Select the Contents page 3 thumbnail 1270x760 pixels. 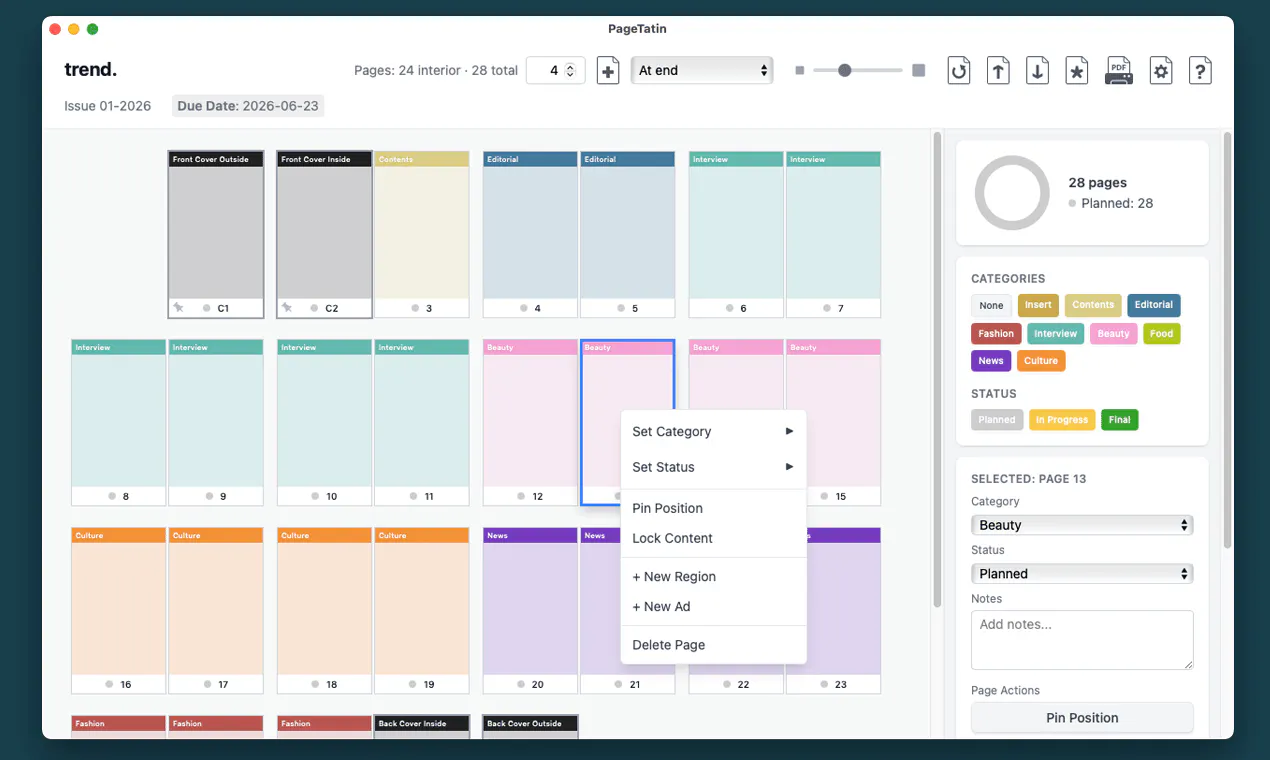(x=421, y=234)
